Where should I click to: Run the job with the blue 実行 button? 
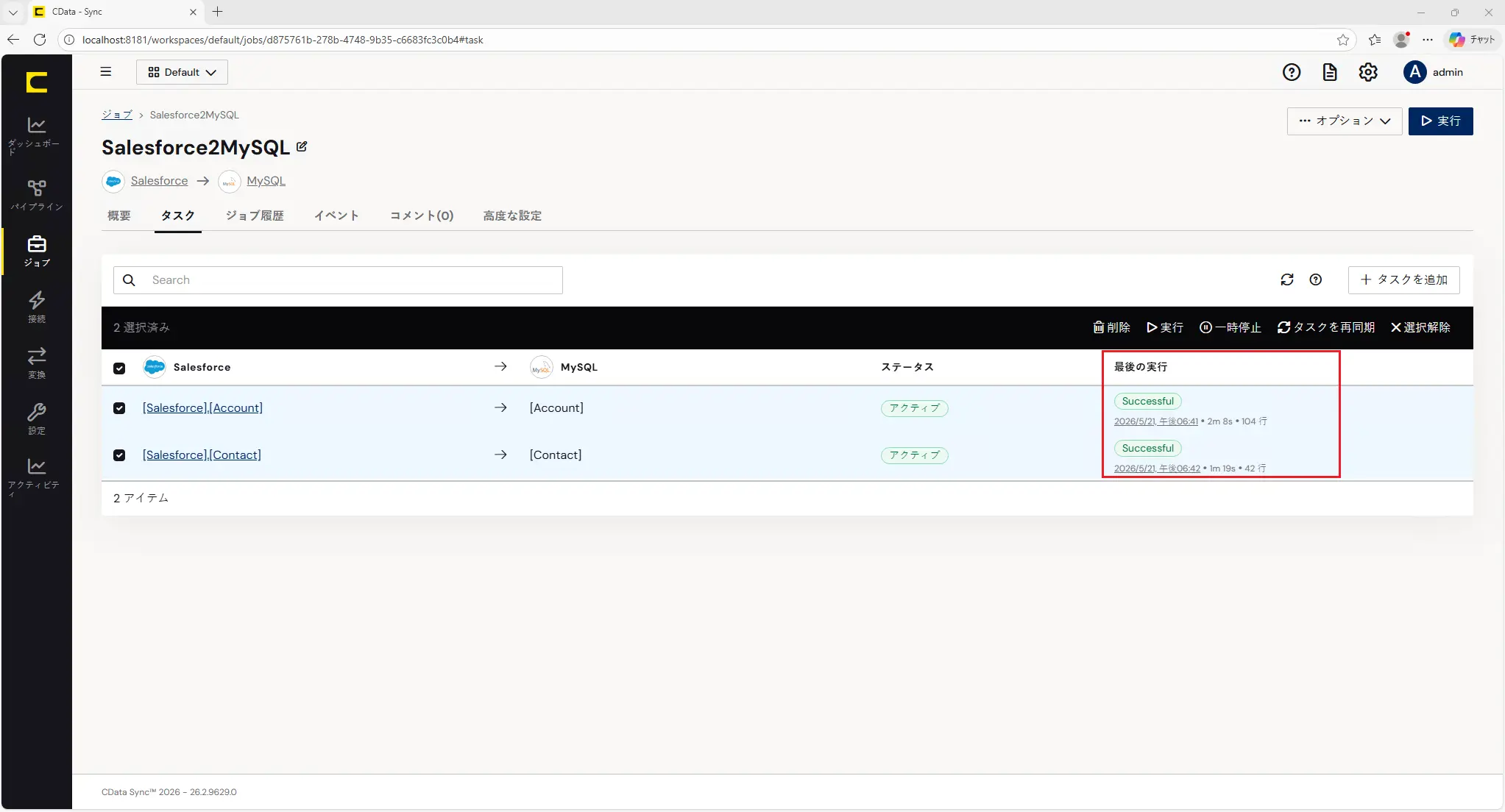1441,121
